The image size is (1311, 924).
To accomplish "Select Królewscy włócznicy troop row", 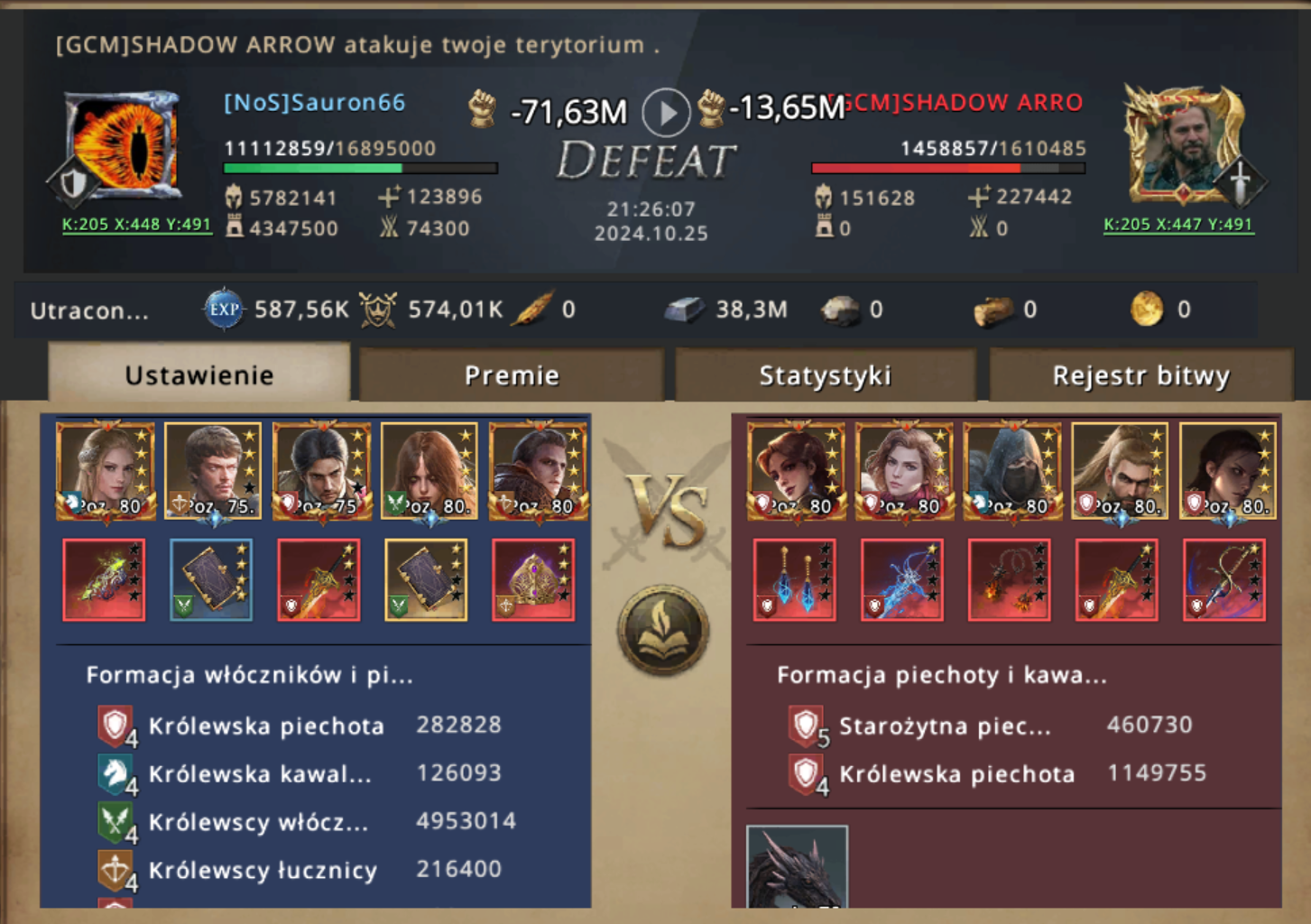I will point(307,822).
